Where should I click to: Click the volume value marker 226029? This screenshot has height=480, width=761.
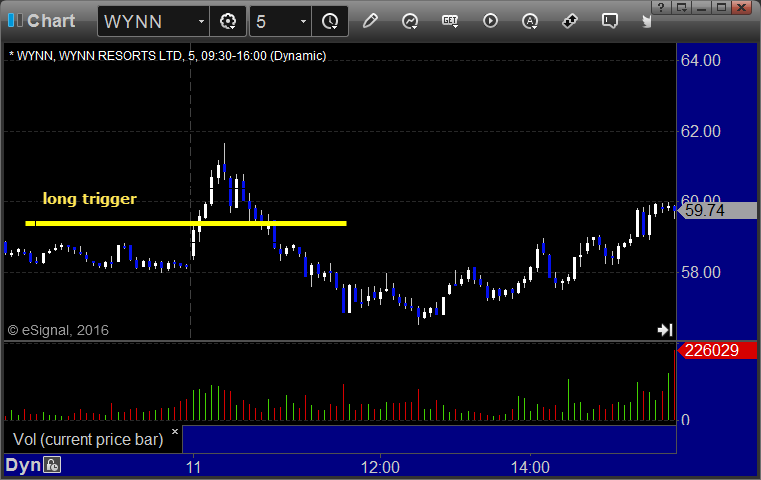coord(717,350)
